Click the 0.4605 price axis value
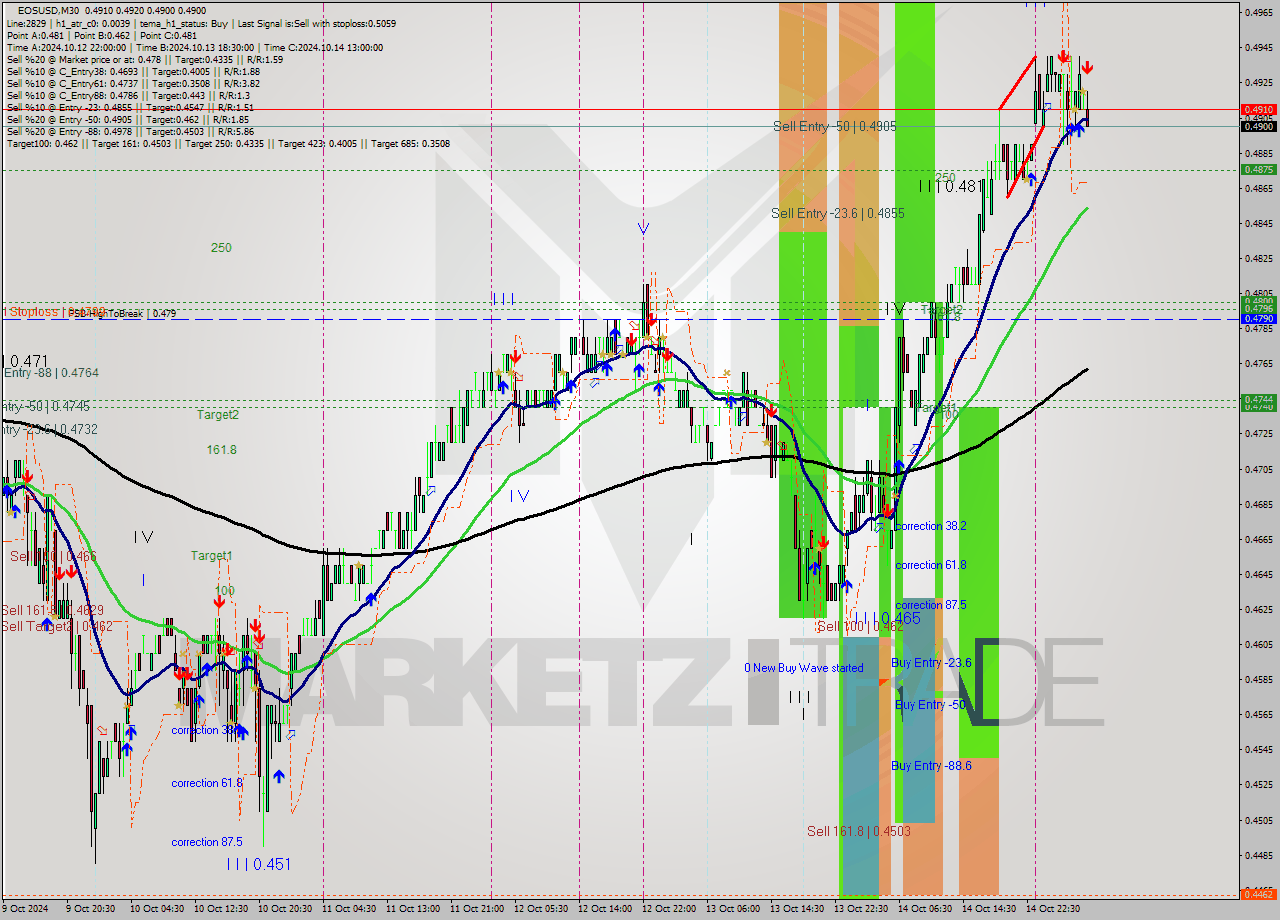The width and height of the screenshot is (1280, 920). 1258,644
